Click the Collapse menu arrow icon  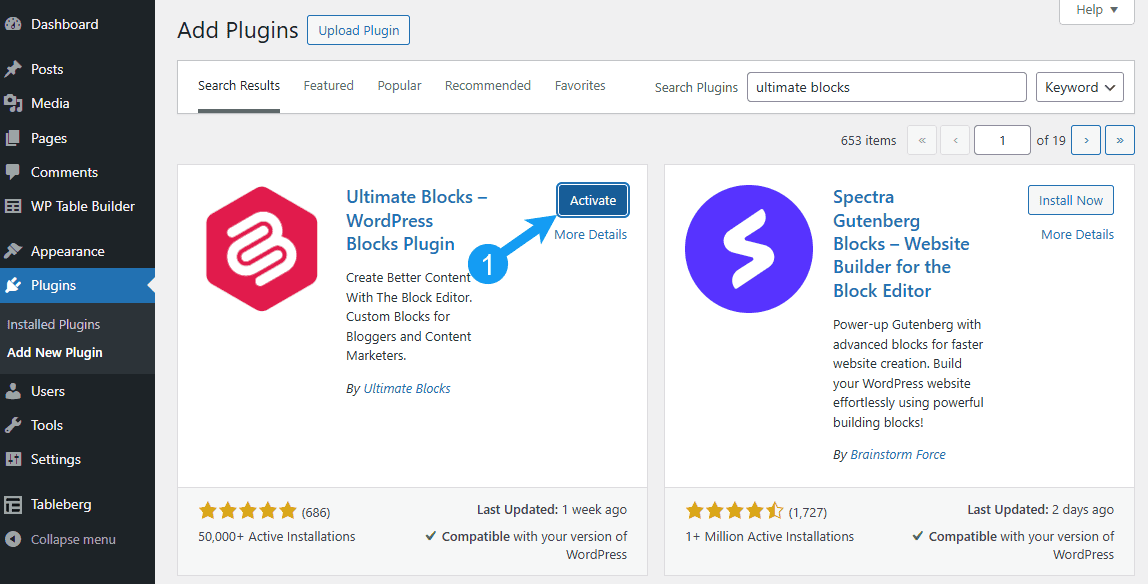[13, 539]
